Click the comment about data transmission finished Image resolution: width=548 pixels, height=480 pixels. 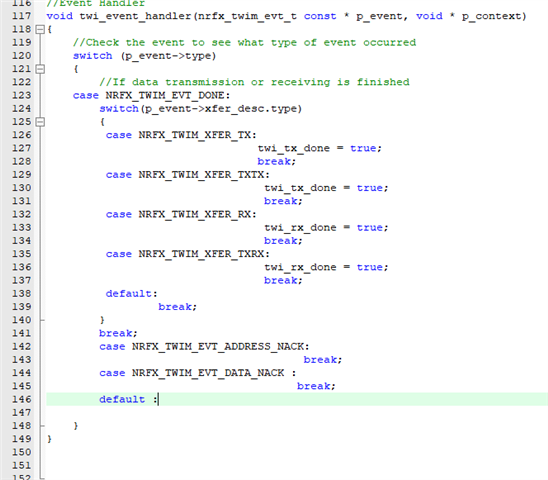[x=254, y=82]
